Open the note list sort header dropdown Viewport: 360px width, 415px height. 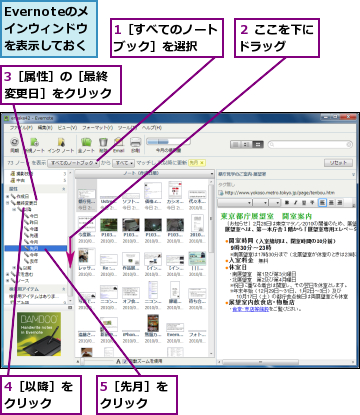212,174
